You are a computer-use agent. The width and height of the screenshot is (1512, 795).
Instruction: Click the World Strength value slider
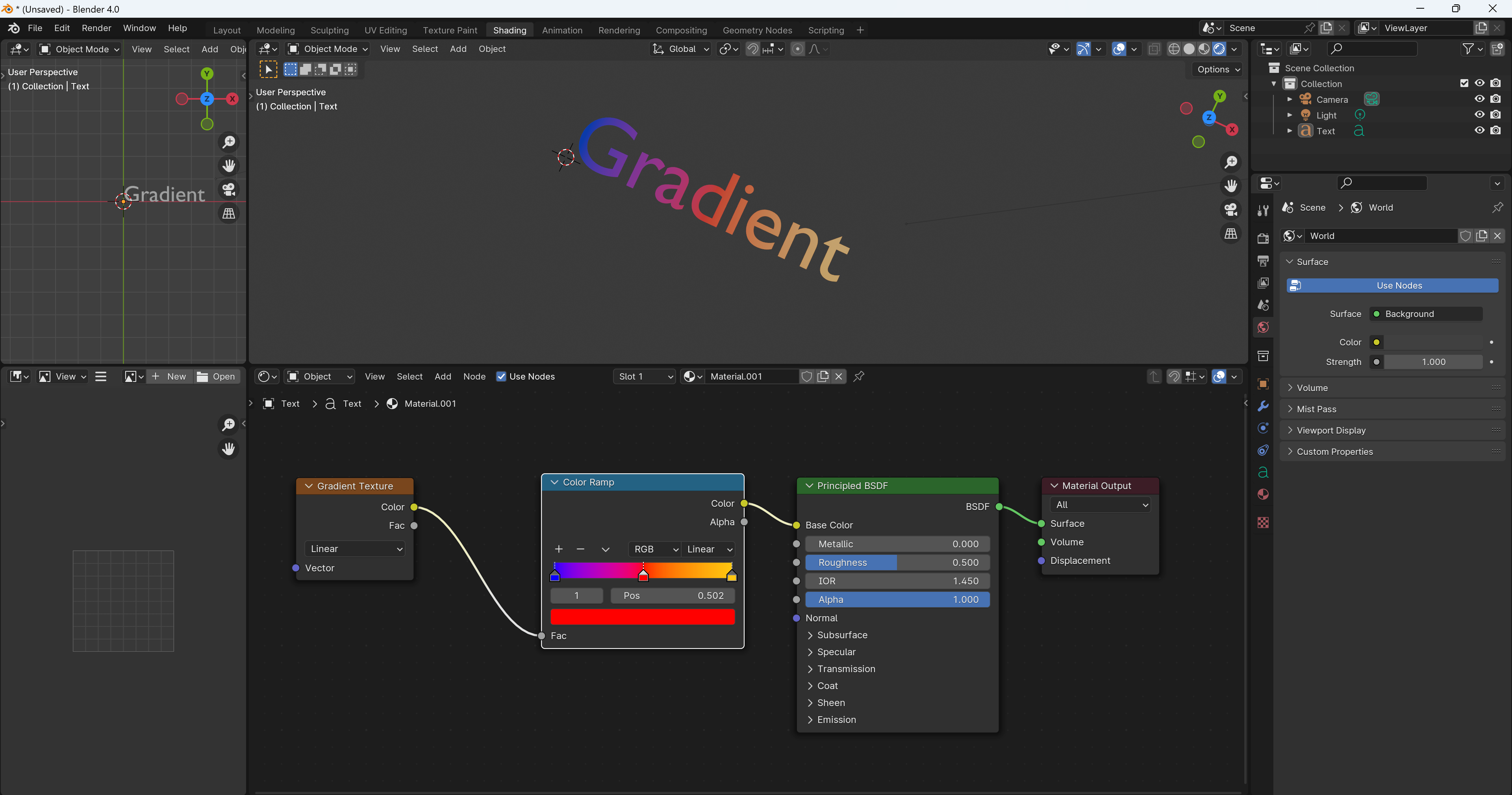coord(1433,362)
